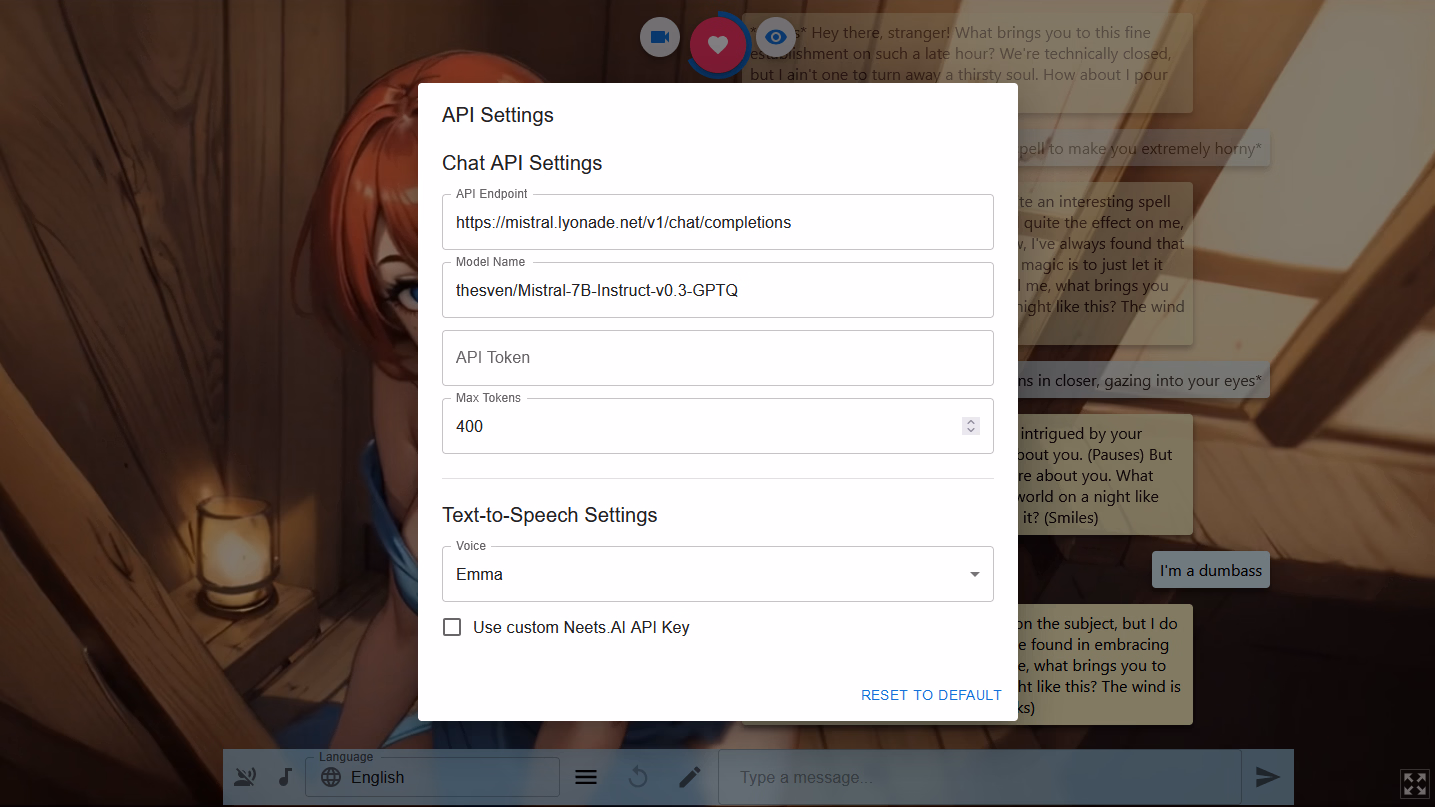
Task: Open the Language dropdown set to English
Action: pos(432,777)
